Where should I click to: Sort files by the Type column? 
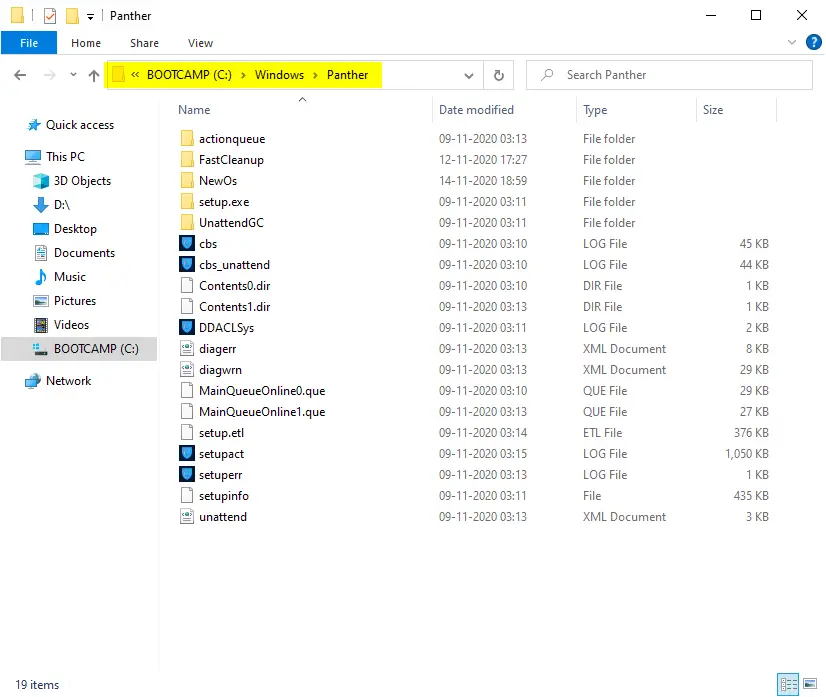595,110
